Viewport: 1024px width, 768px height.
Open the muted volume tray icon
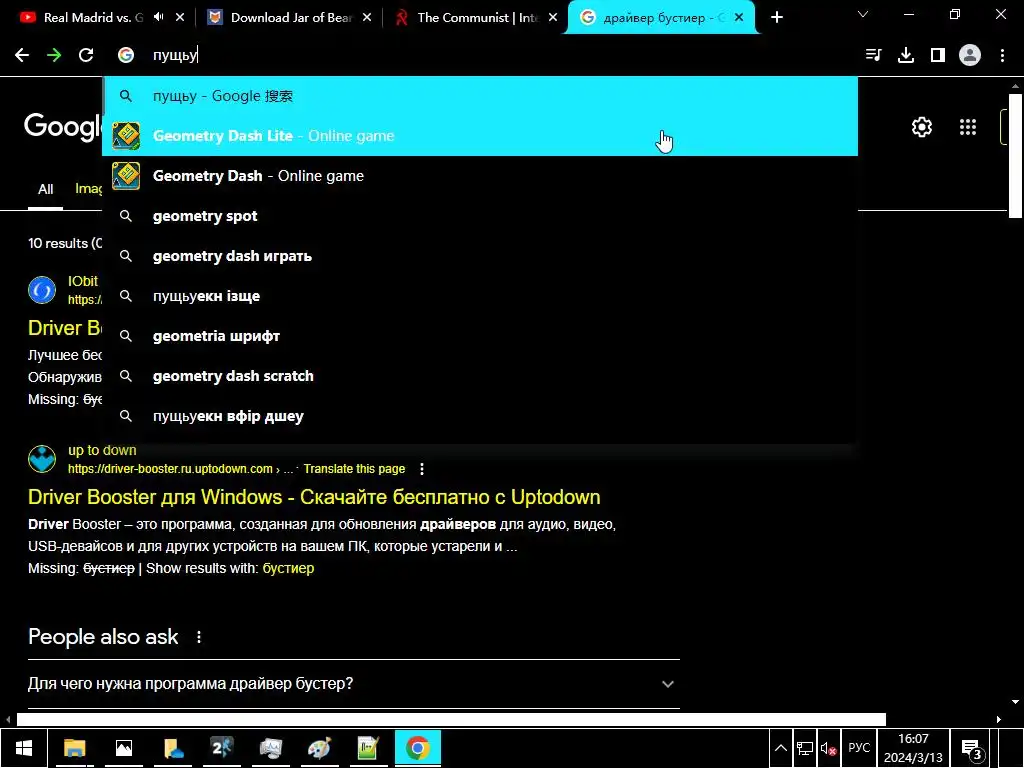[829, 748]
